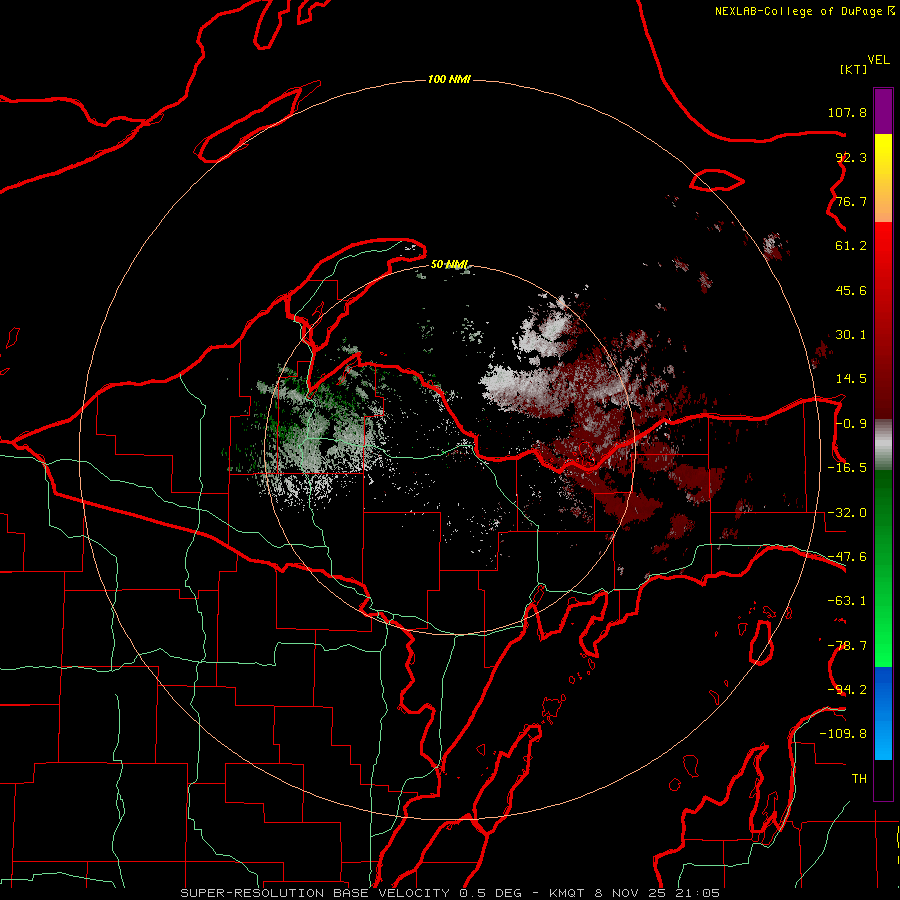Click the -16.5 legend value

tap(847, 468)
